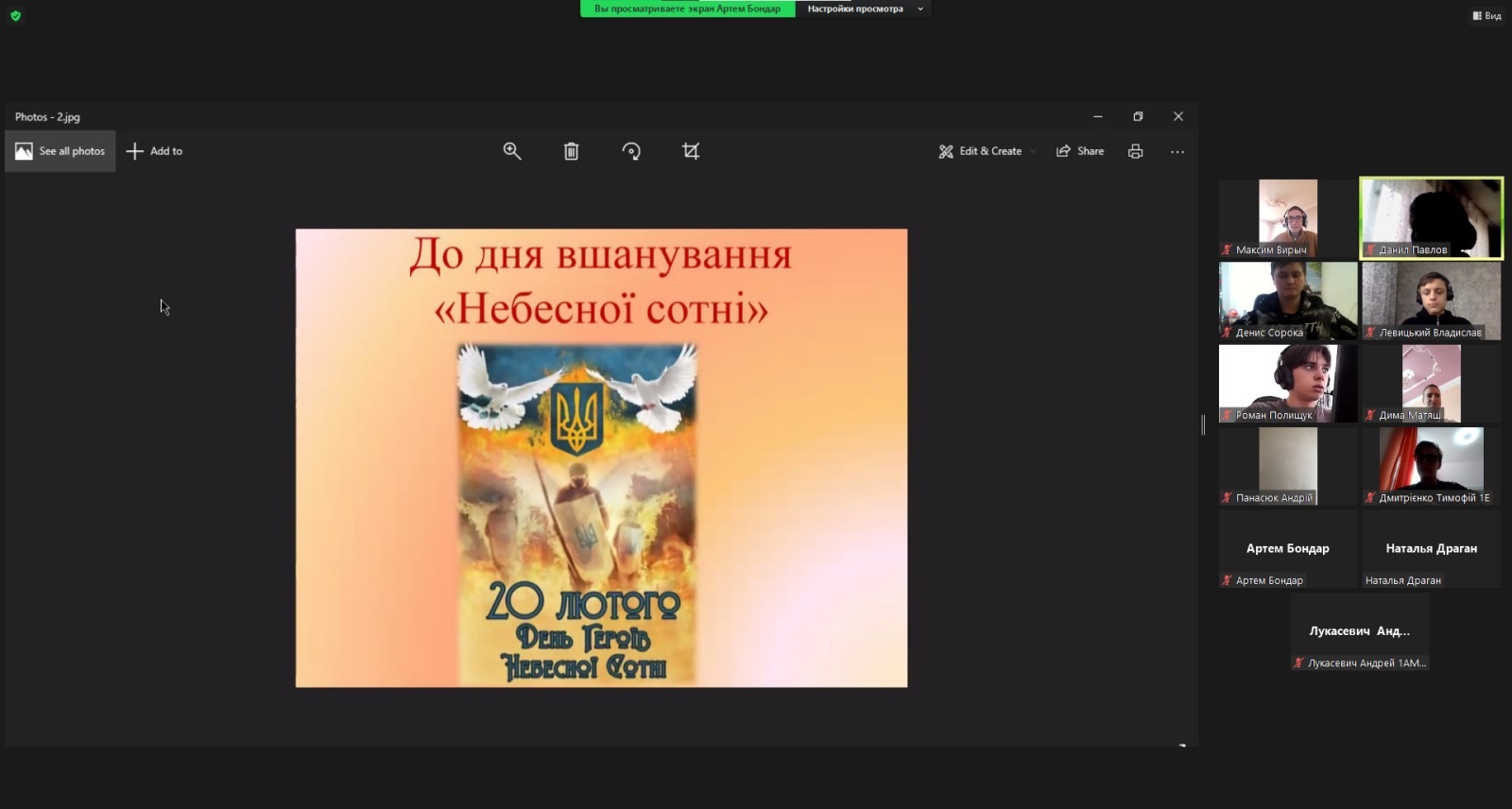
Task: Select the Crop tool icon
Action: (691, 151)
